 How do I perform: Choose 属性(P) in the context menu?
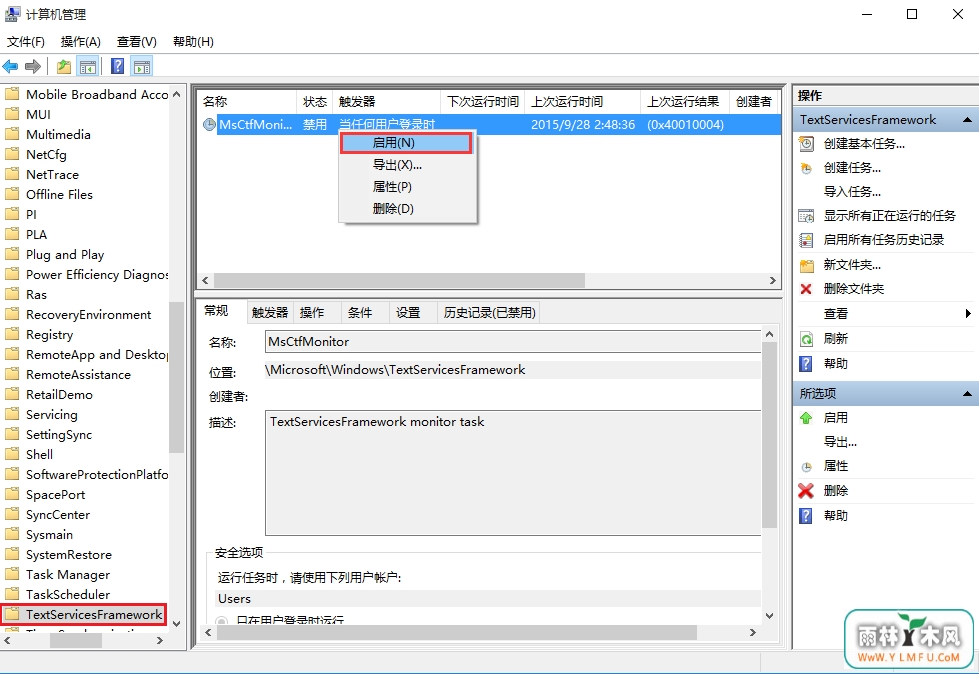click(408, 187)
